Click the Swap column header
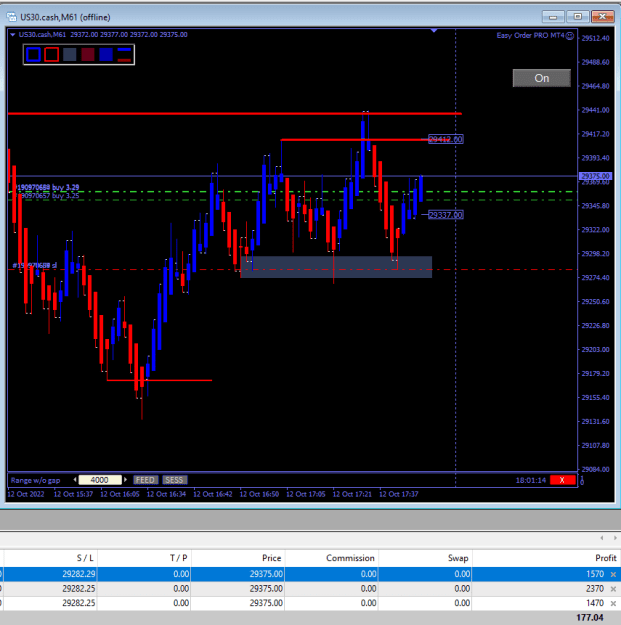This screenshot has height=625, width=621. [x=458, y=558]
